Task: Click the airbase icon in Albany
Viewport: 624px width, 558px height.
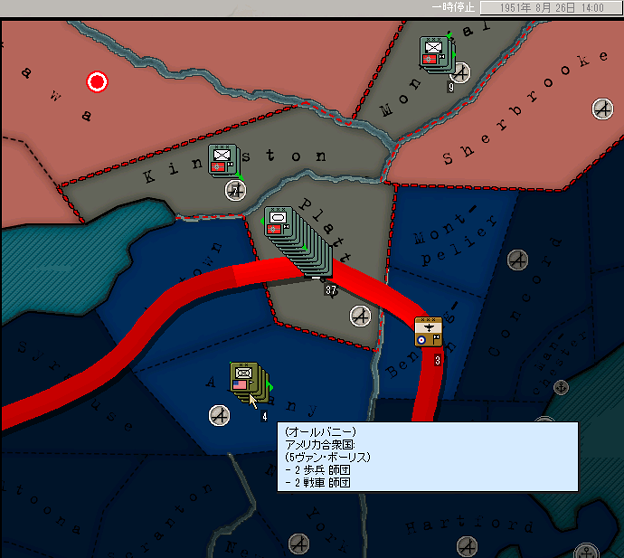Action: tap(219, 416)
